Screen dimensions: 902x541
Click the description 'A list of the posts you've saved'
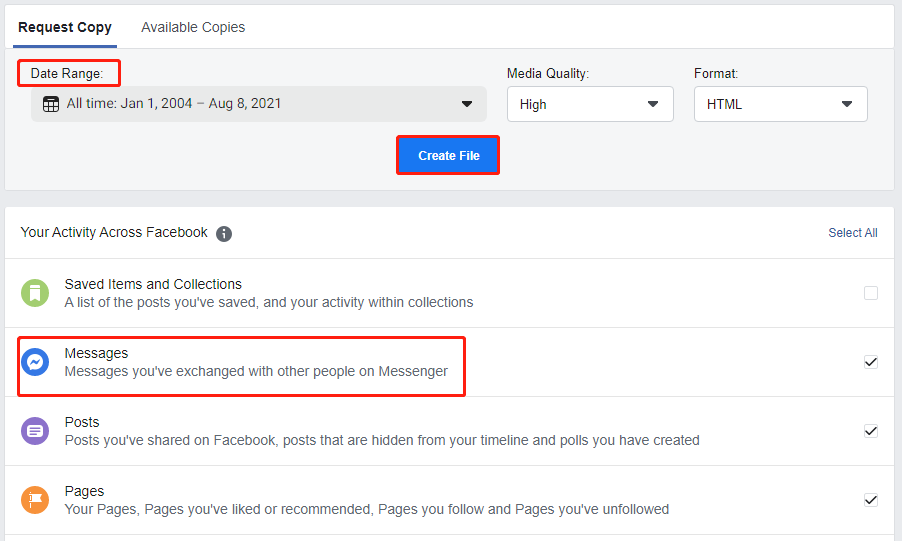(269, 302)
